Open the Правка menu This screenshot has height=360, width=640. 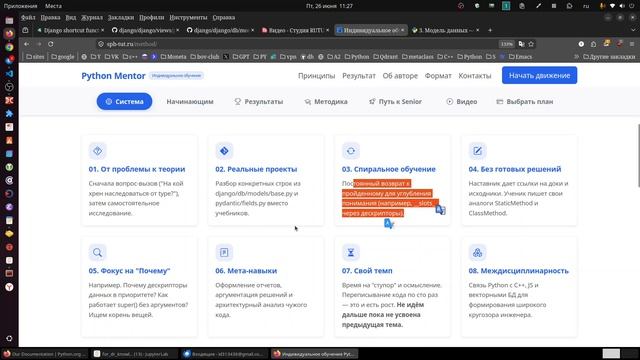pyautogui.click(x=50, y=17)
